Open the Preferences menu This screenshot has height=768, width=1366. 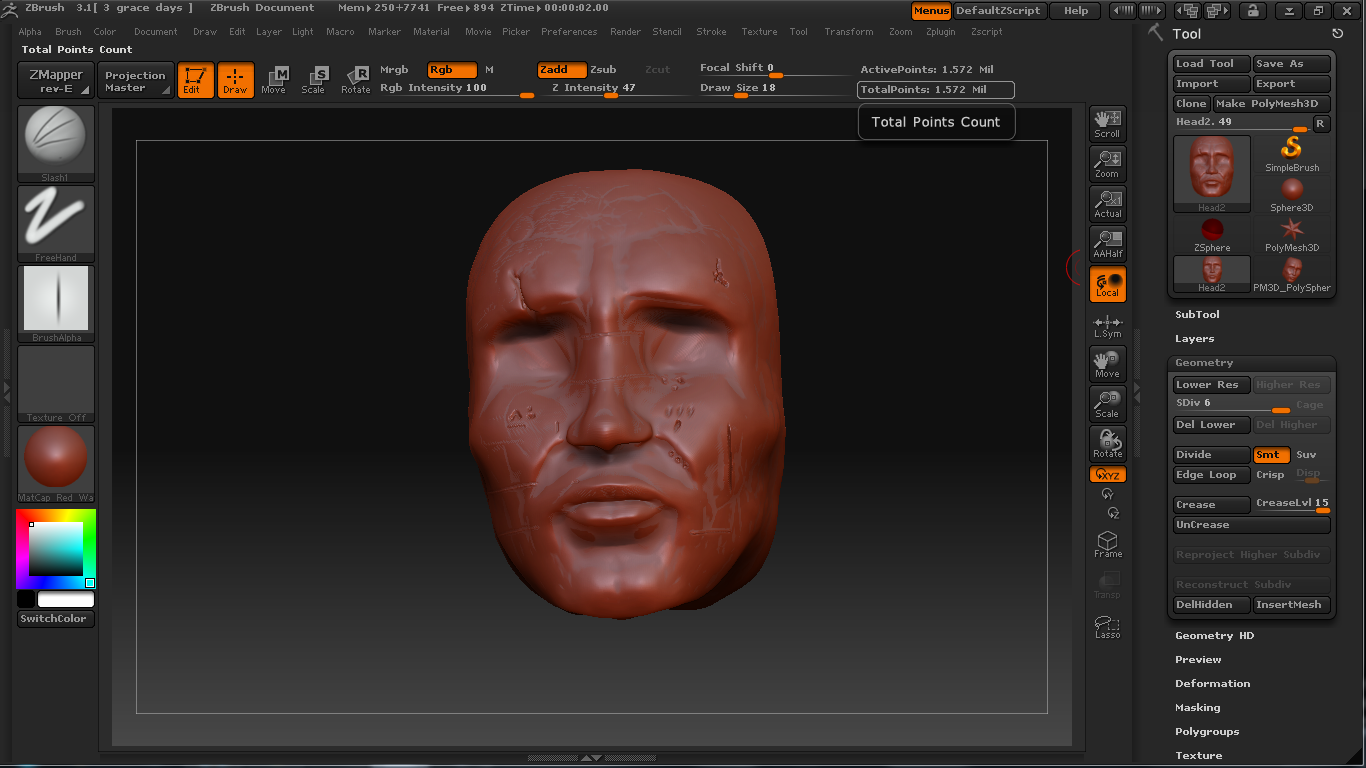(x=568, y=32)
